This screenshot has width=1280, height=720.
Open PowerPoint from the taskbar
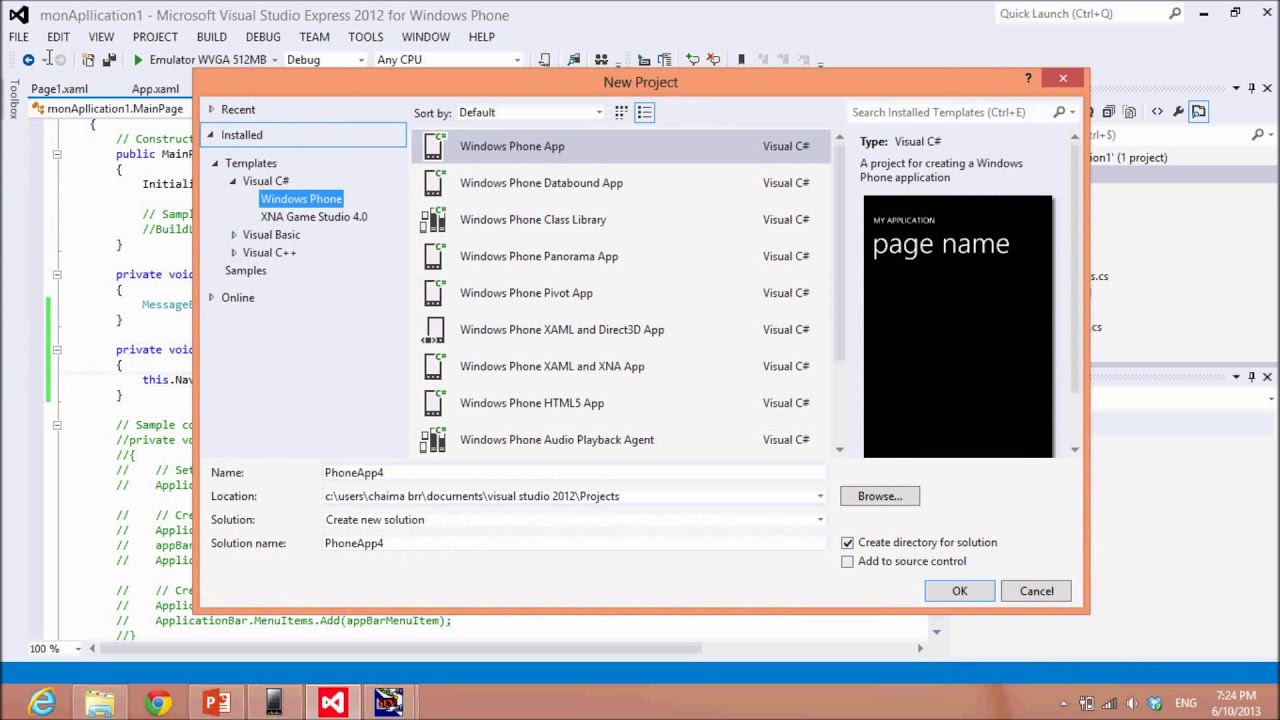pyautogui.click(x=216, y=703)
